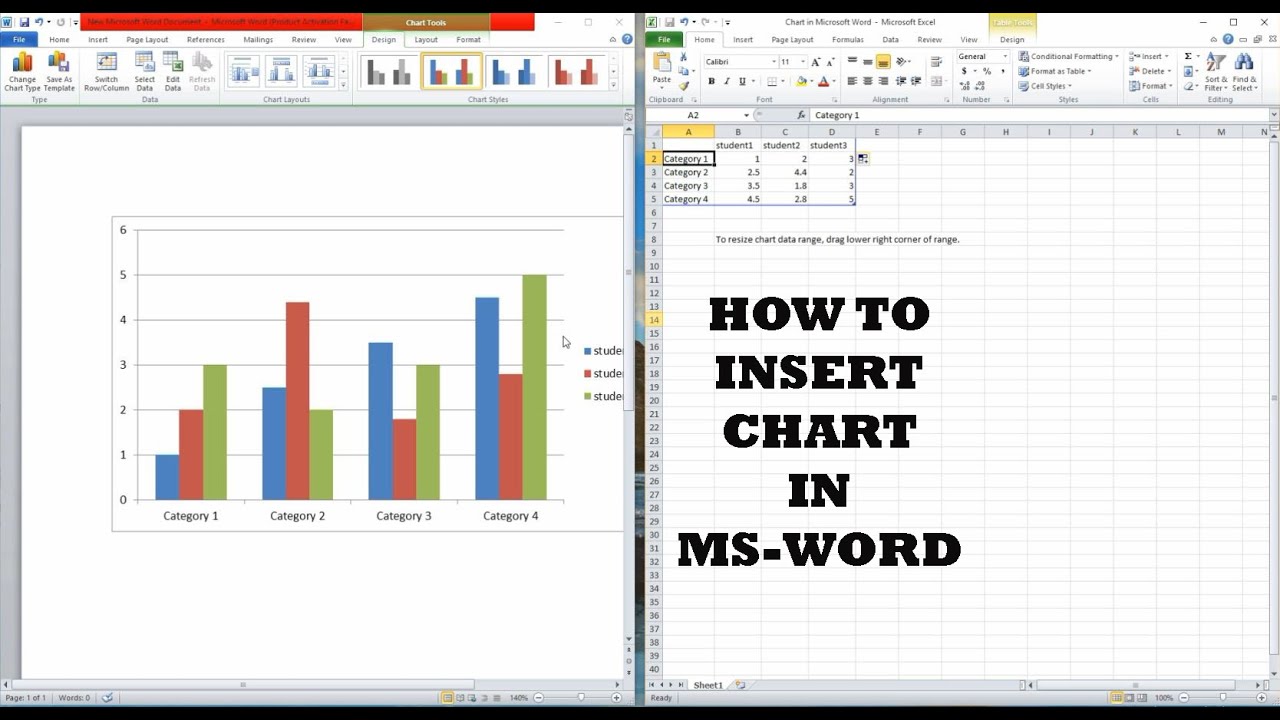
Task: Select the all-red chart style in Word
Action: 576,71
